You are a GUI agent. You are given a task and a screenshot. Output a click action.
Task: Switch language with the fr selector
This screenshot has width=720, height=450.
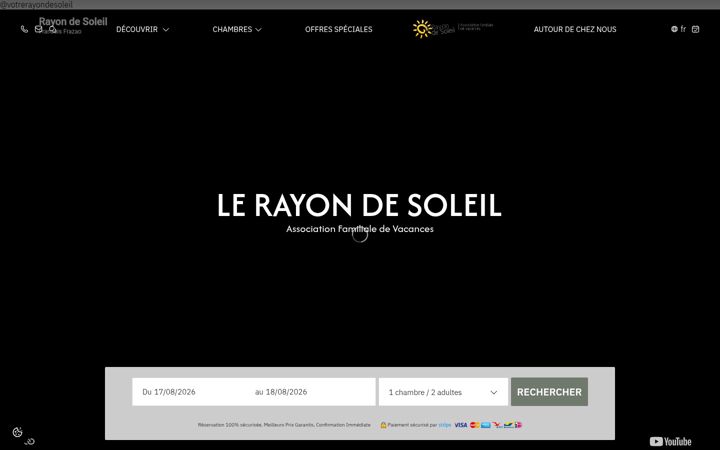(683, 29)
